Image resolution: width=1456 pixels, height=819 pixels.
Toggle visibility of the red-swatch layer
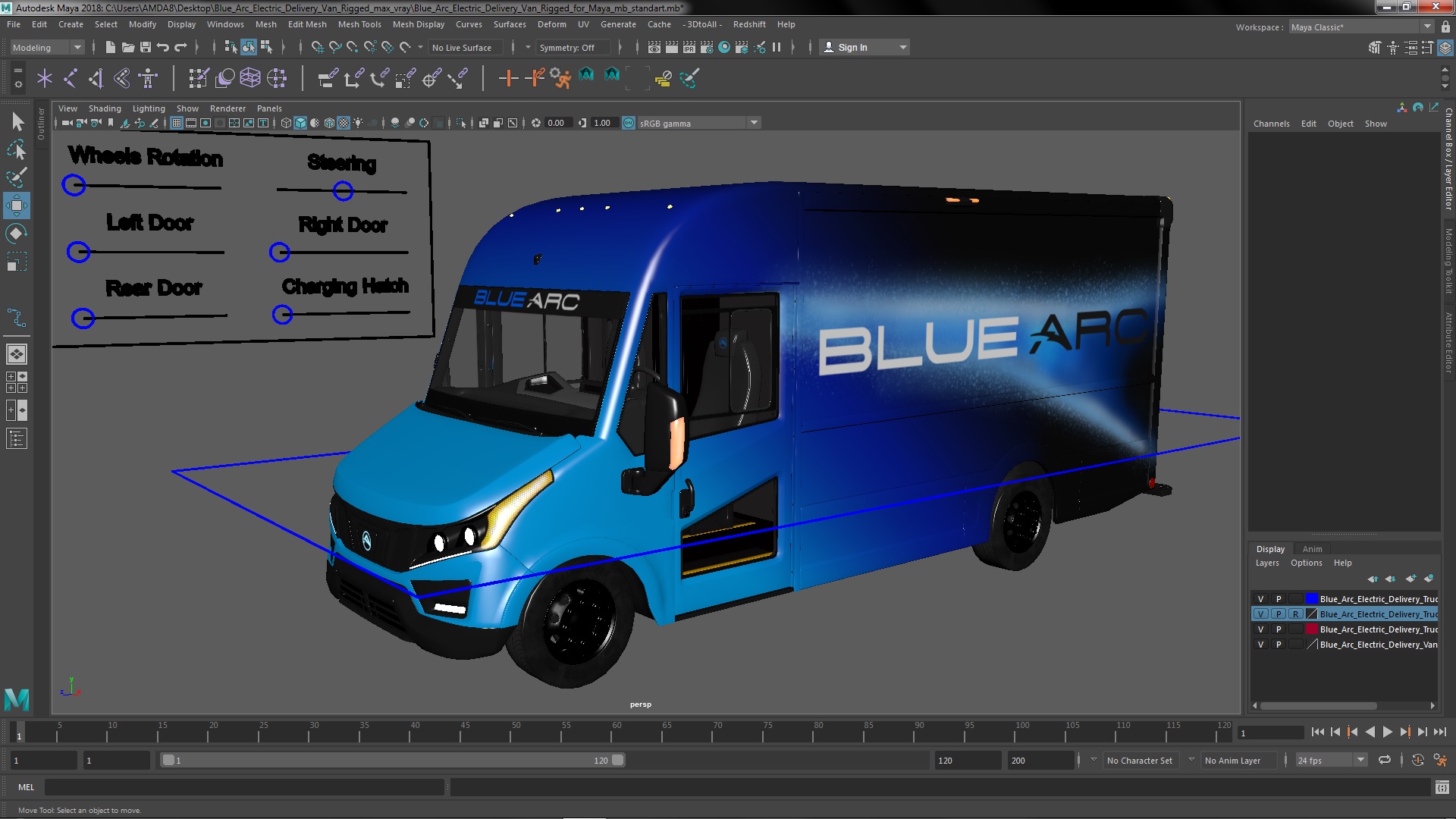pos(1260,629)
